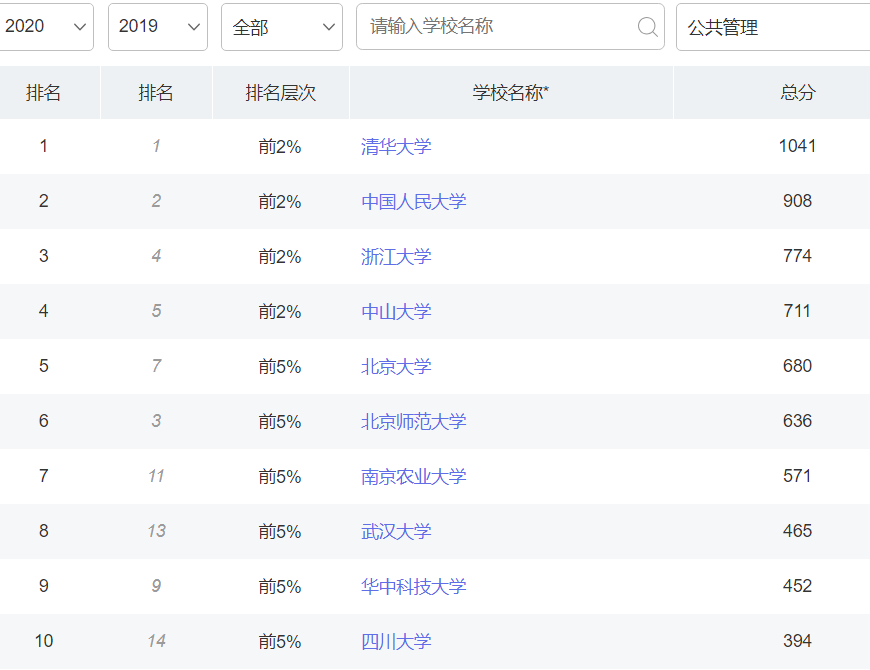
Task: Open the 清华大学 university page
Action: (396, 145)
